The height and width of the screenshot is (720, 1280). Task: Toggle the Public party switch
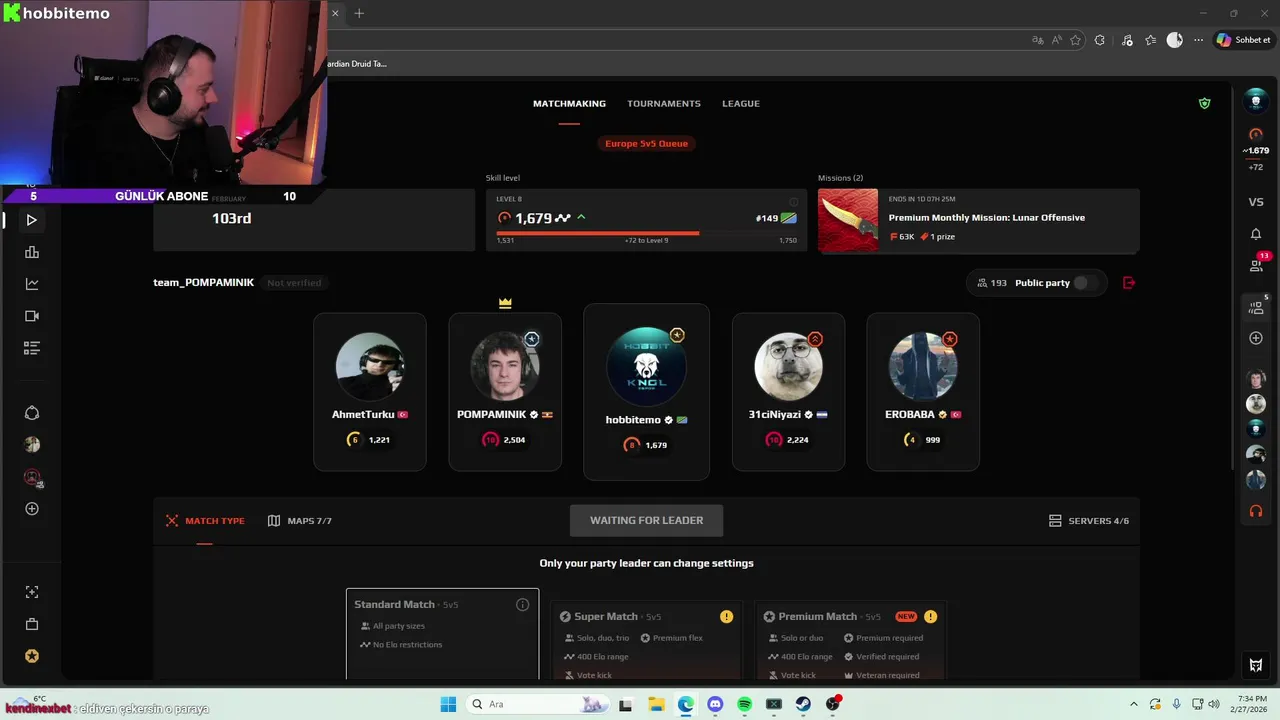tap(1084, 283)
